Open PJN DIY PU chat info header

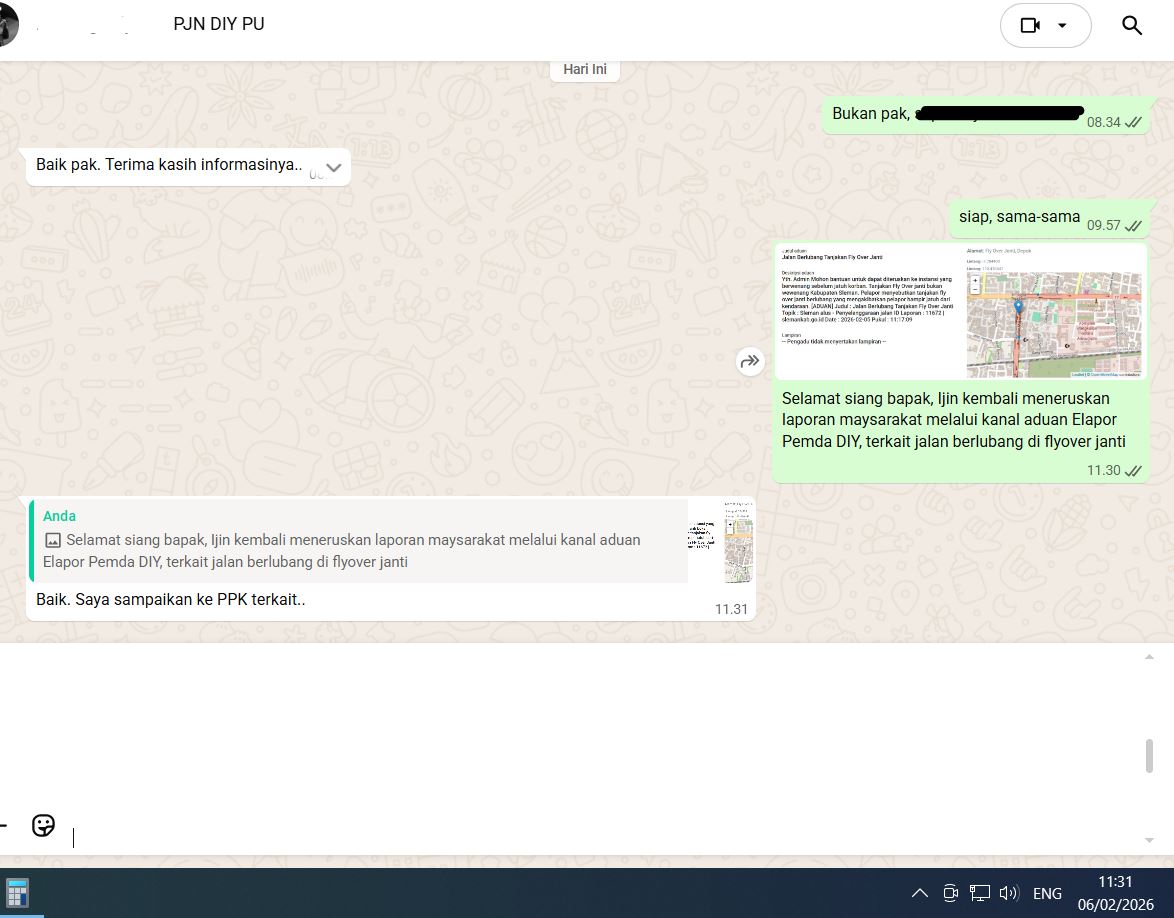point(218,24)
